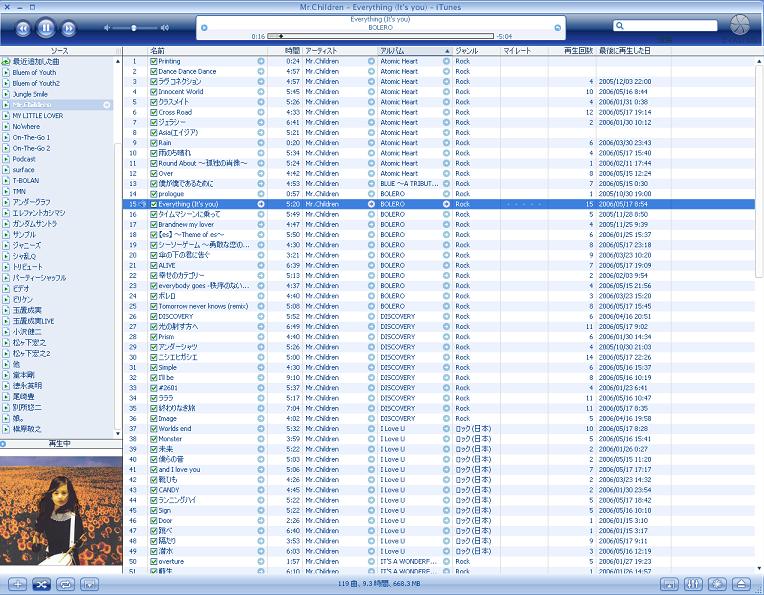Viewport: 764px width, 595px height.
Task: Click the -5:04 remaining time display
Action: [504, 37]
